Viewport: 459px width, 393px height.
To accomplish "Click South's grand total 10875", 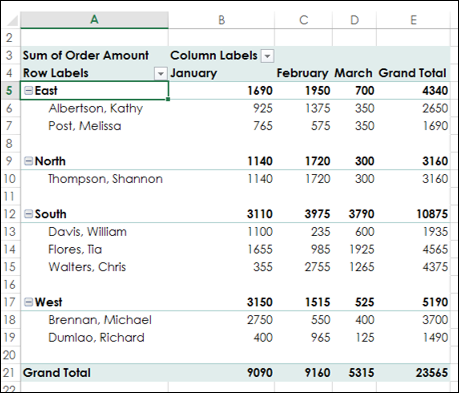I will pyautogui.click(x=432, y=214).
